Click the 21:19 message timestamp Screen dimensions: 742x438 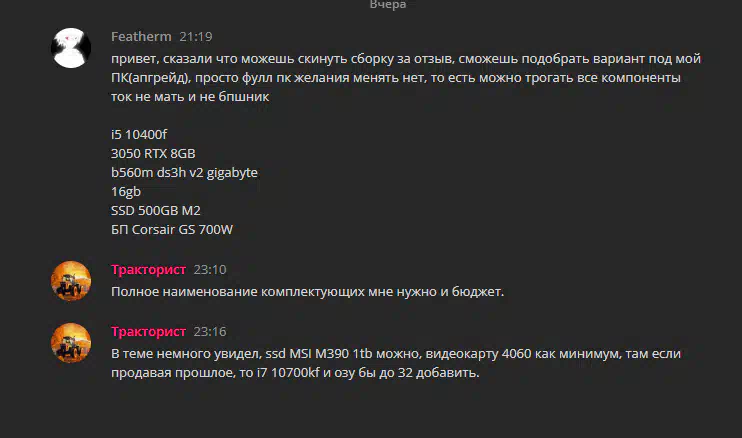tap(197, 37)
